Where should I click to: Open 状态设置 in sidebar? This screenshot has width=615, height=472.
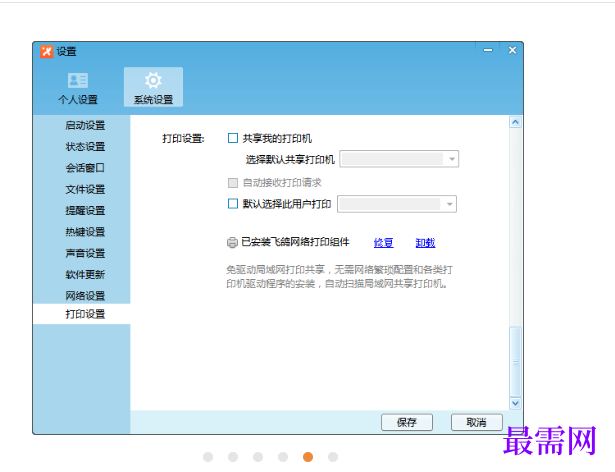pos(85,147)
